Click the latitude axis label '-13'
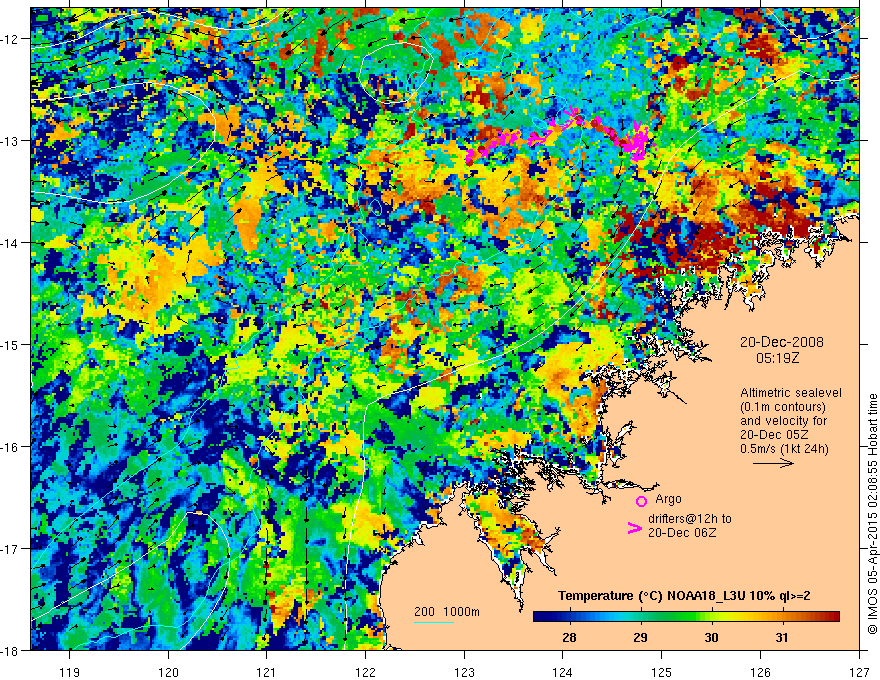 [x=11, y=140]
